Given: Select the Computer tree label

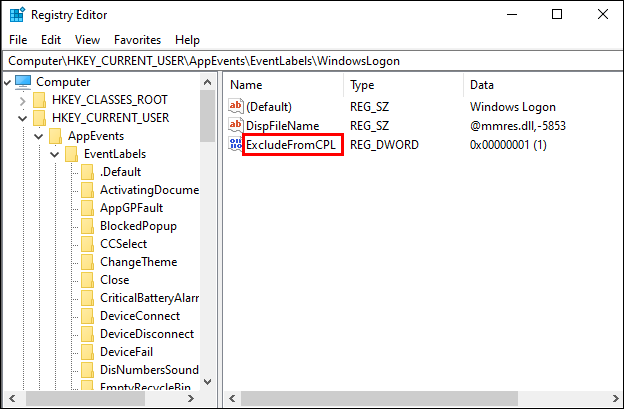Looking at the screenshot, I should (63, 82).
